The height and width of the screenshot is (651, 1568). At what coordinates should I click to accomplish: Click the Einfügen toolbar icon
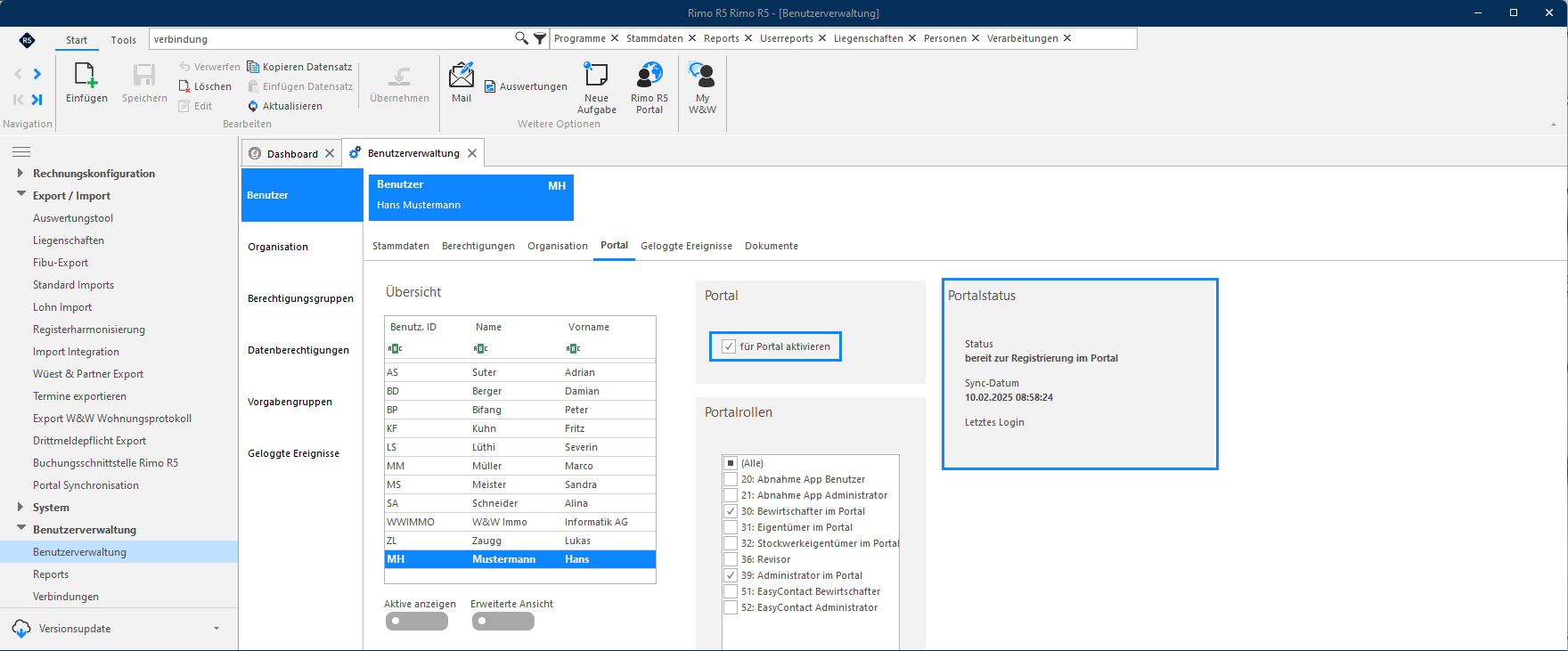(86, 76)
